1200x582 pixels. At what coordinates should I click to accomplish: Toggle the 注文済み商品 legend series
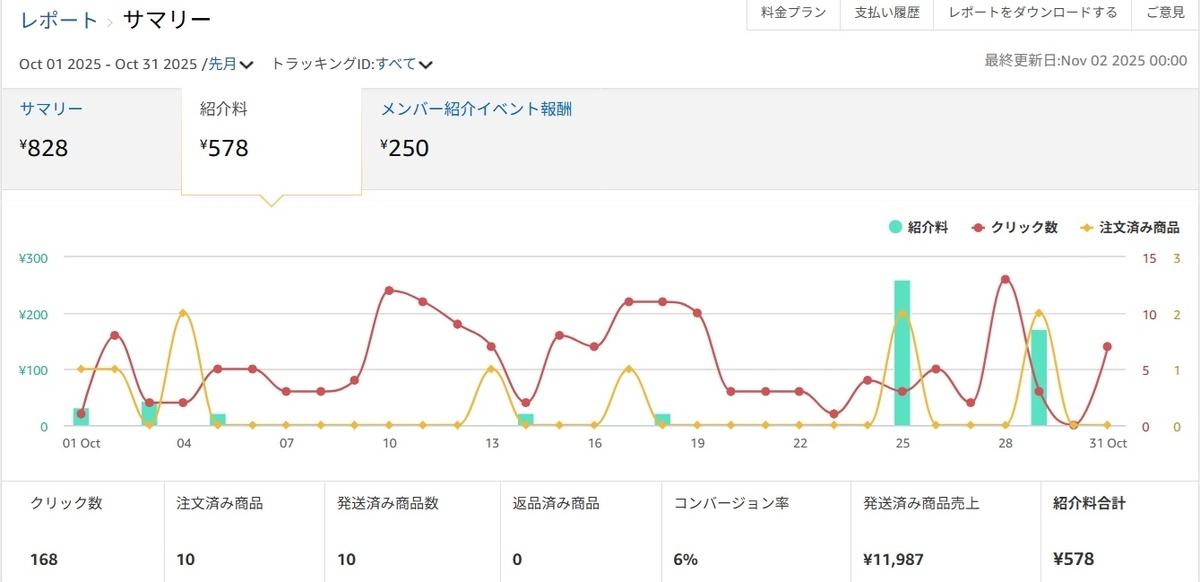(1130, 228)
